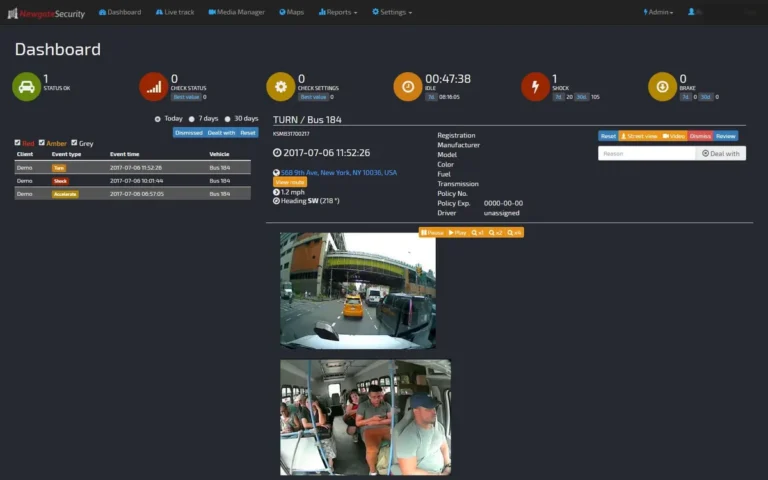Click the blue Reset button in event details
Image resolution: width=768 pixels, height=480 pixels.
coord(608,136)
